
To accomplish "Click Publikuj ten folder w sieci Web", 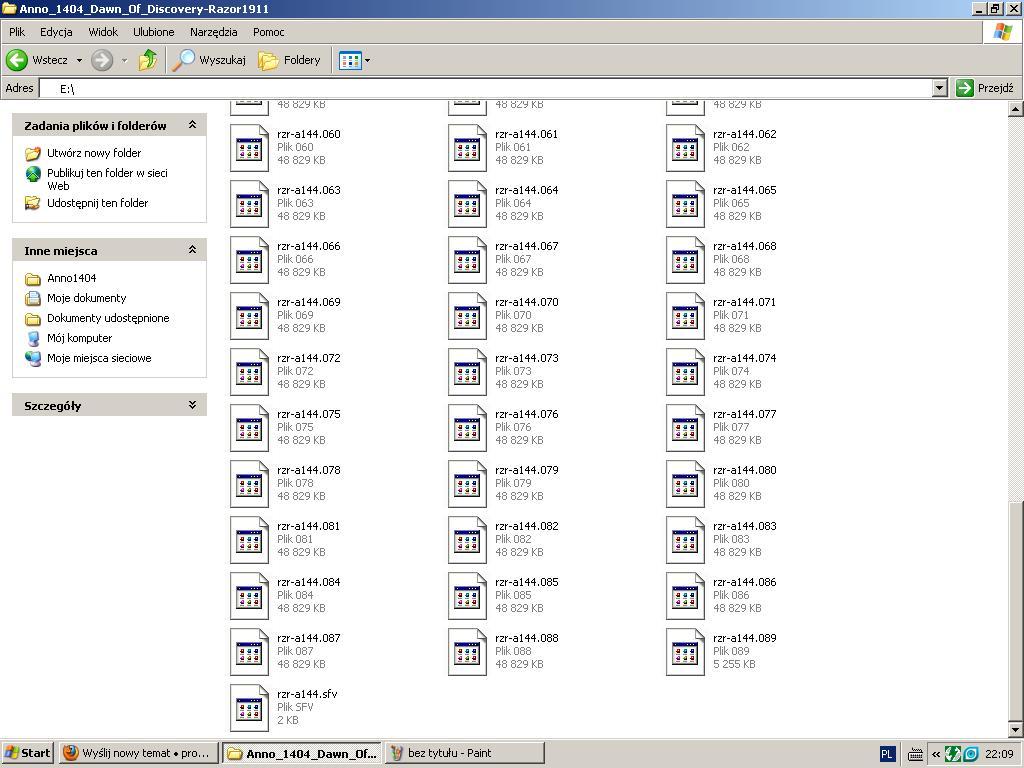I will coord(107,180).
